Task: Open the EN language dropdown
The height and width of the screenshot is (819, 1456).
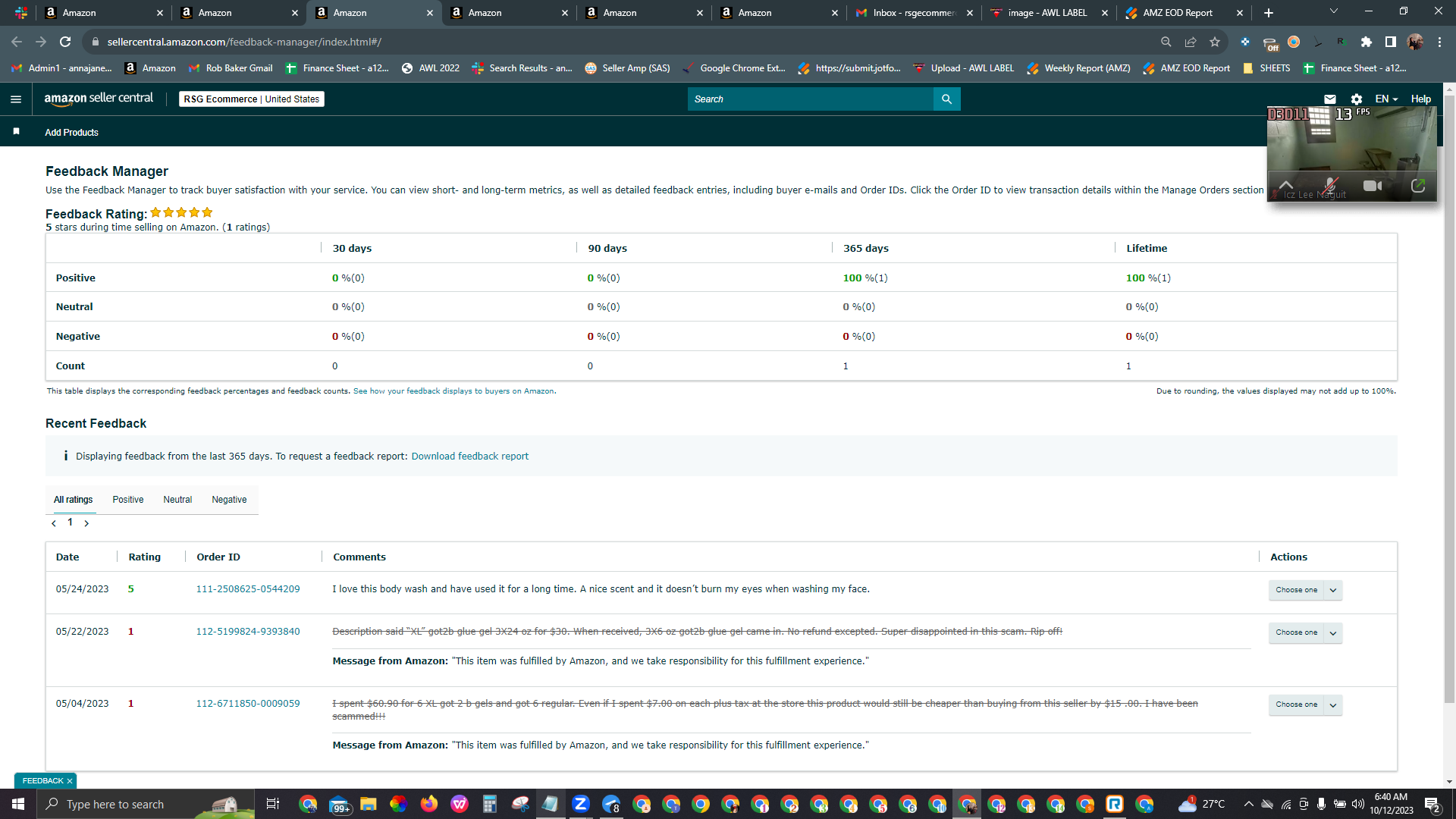Action: pyautogui.click(x=1386, y=99)
